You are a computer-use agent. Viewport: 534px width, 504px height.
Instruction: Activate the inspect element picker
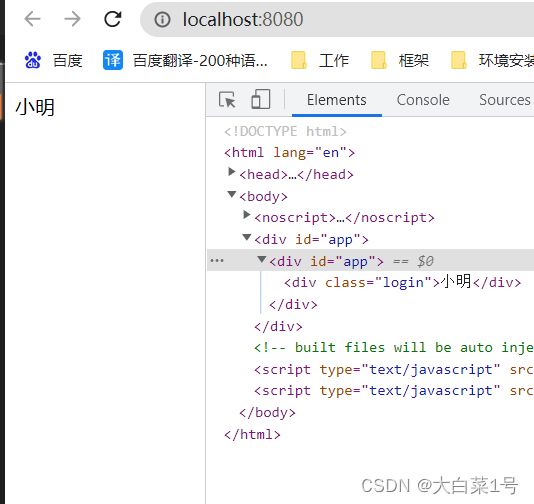(227, 100)
